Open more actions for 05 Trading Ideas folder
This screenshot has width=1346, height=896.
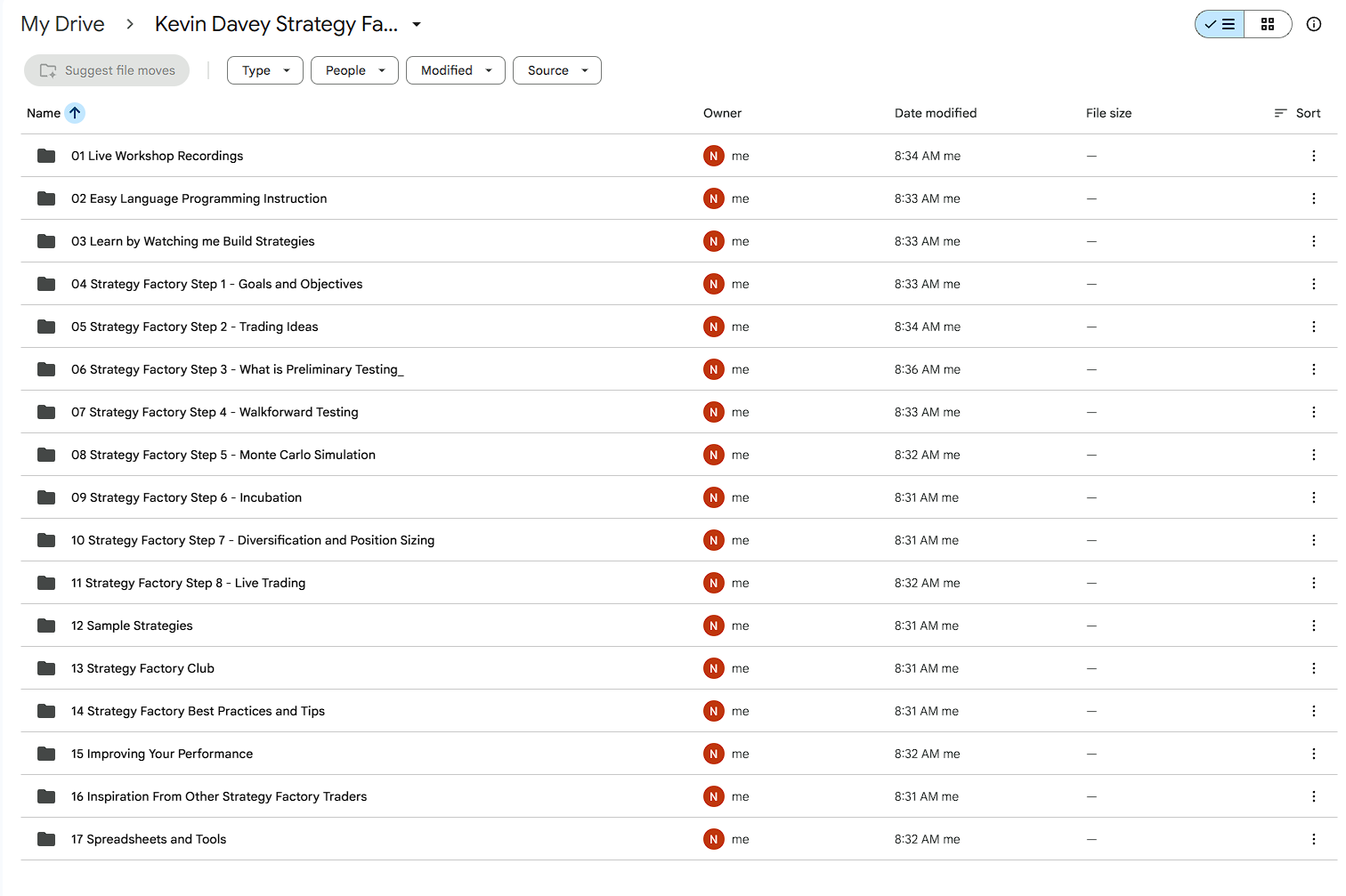click(x=1313, y=327)
